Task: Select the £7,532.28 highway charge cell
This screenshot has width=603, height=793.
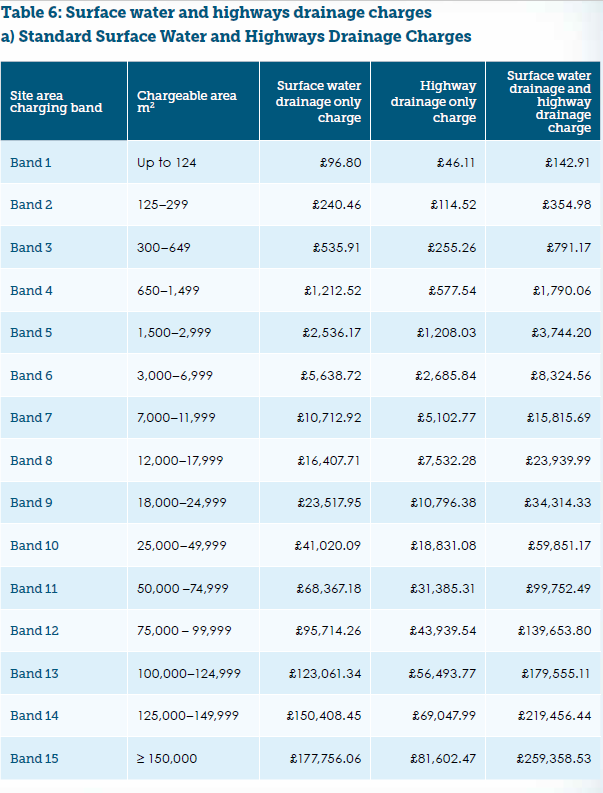Action: click(447, 461)
